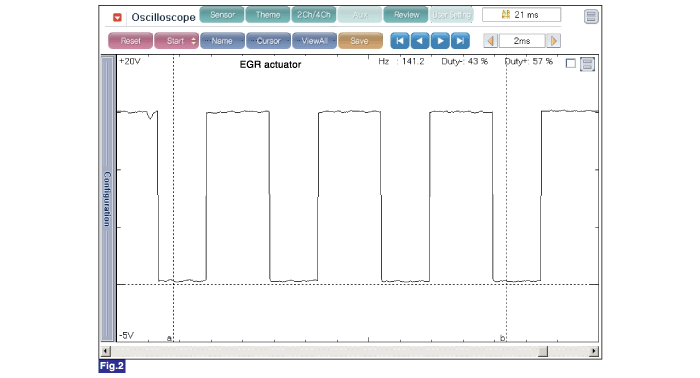
Task: Step forward one waveform frame
Action: coord(440,41)
